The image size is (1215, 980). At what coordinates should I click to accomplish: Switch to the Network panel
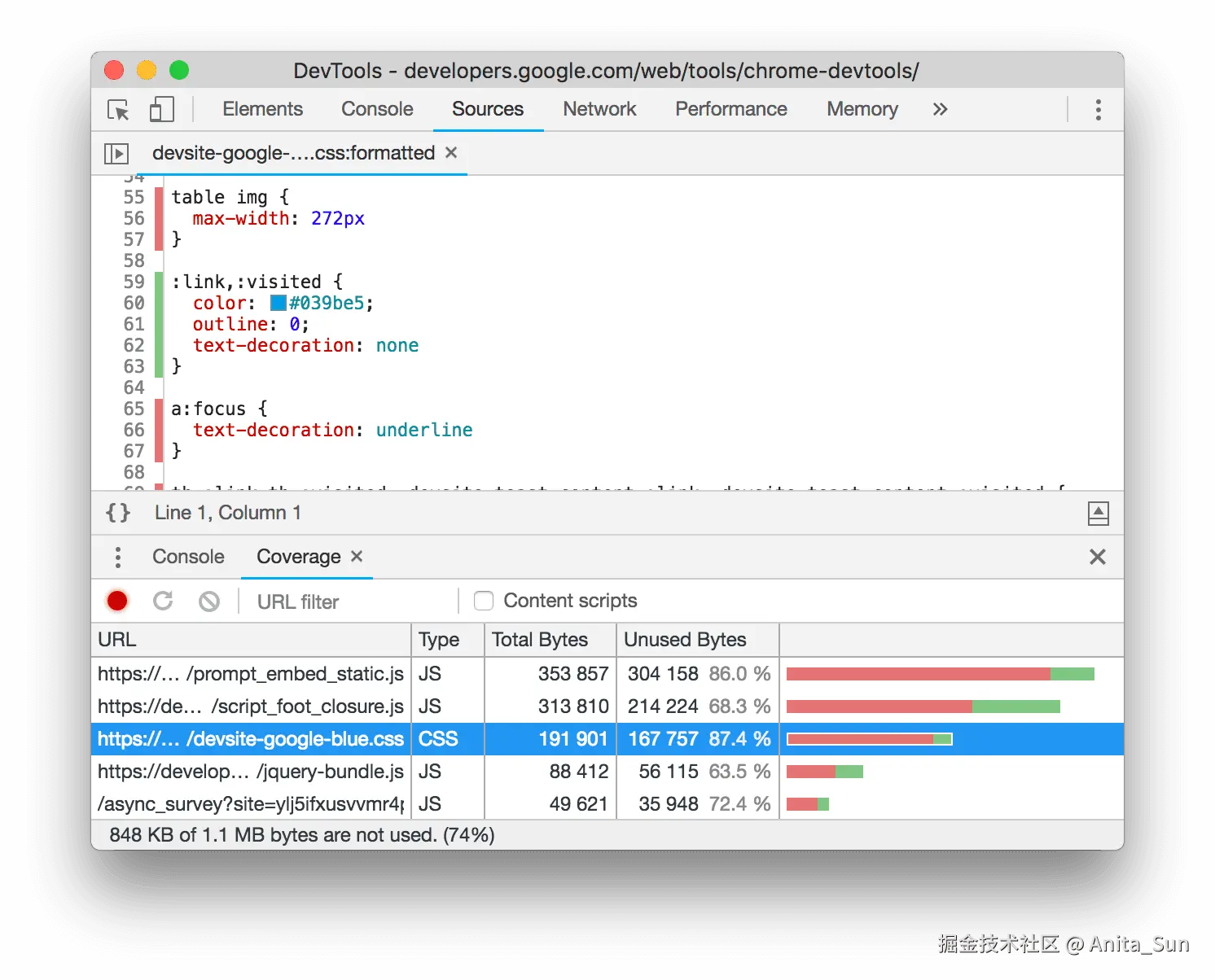point(599,109)
